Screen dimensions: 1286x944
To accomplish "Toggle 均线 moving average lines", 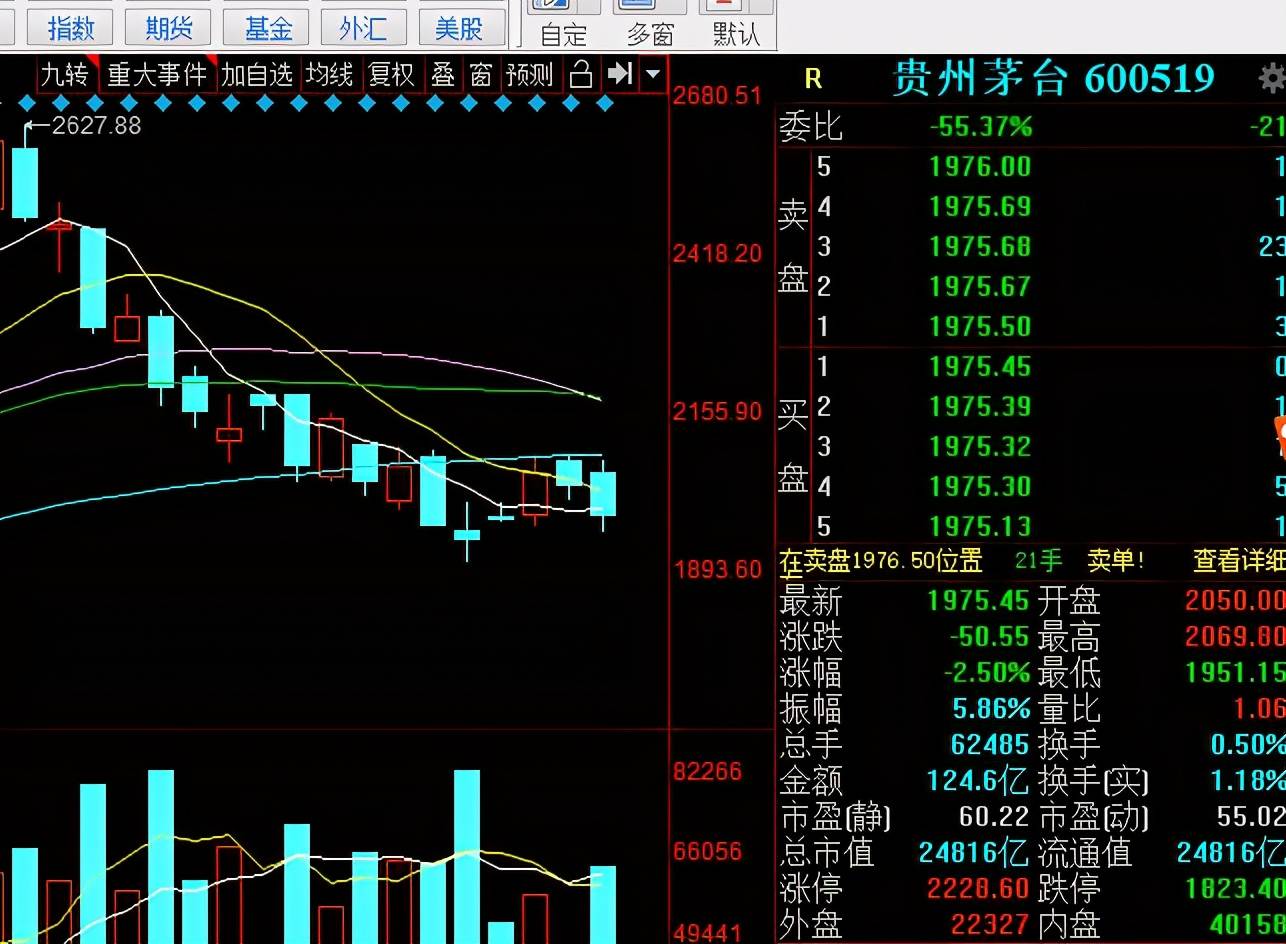I will pyautogui.click(x=329, y=75).
